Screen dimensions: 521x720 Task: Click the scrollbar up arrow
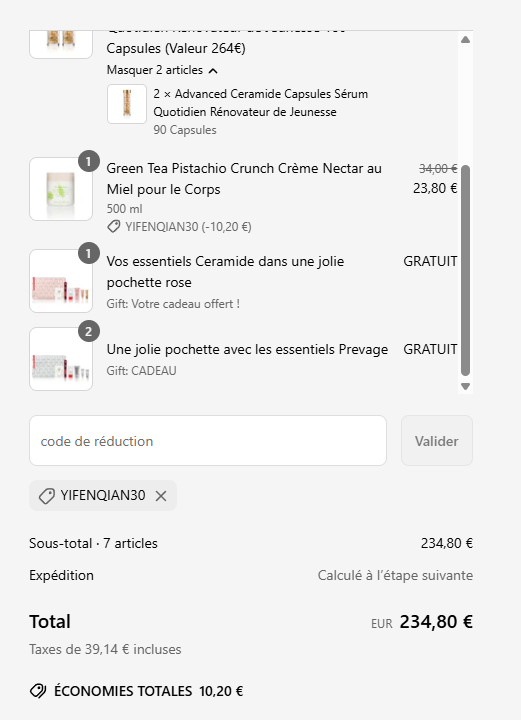click(465, 39)
